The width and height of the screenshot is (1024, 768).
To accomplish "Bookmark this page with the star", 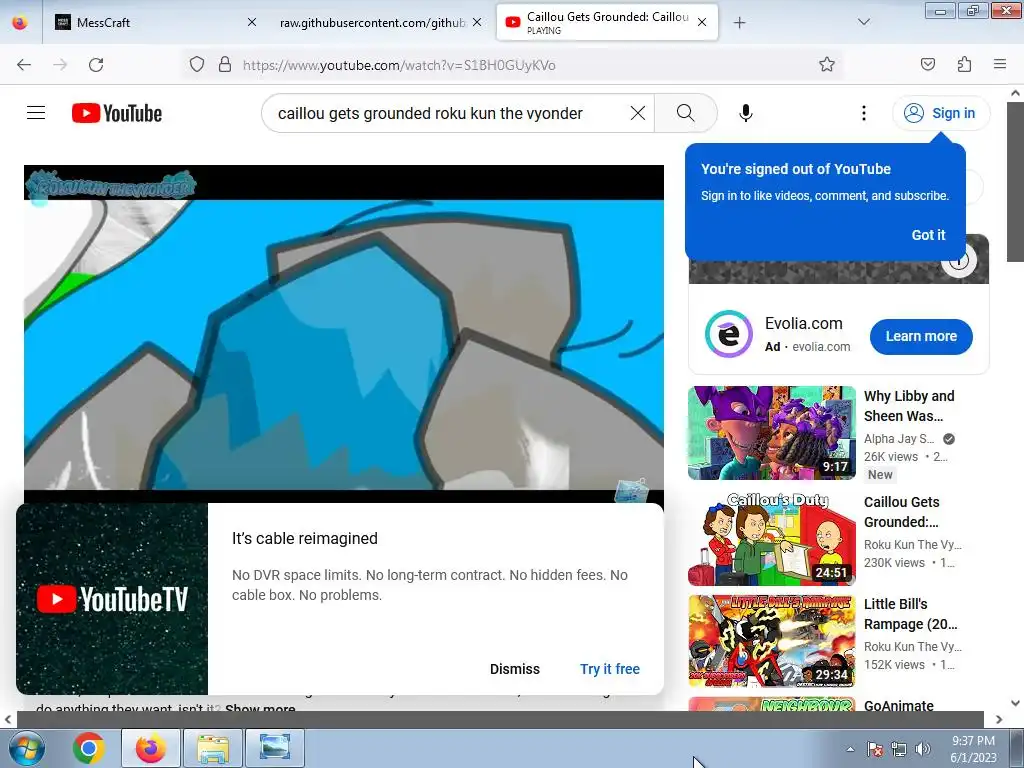I will pyautogui.click(x=826, y=65).
